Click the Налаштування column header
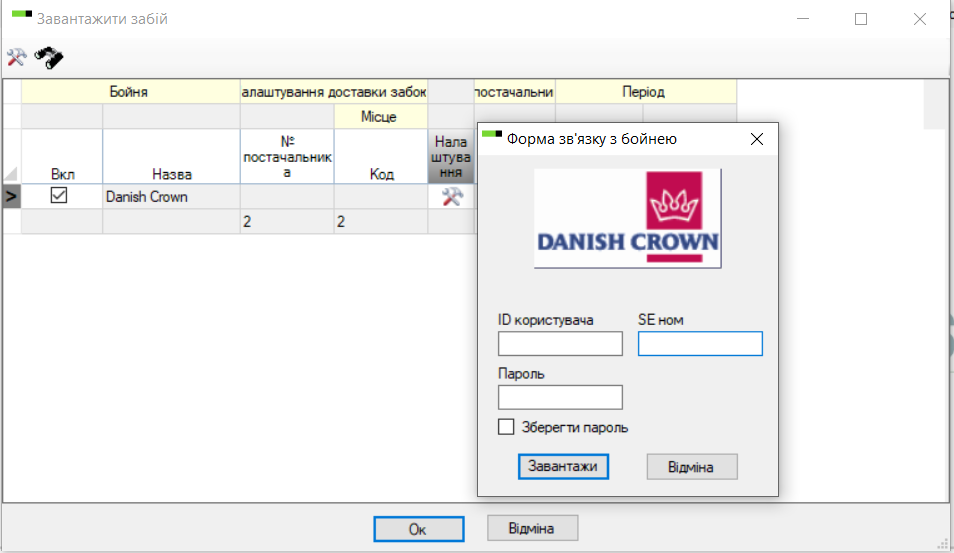This screenshot has height=553, width=954. [451, 156]
